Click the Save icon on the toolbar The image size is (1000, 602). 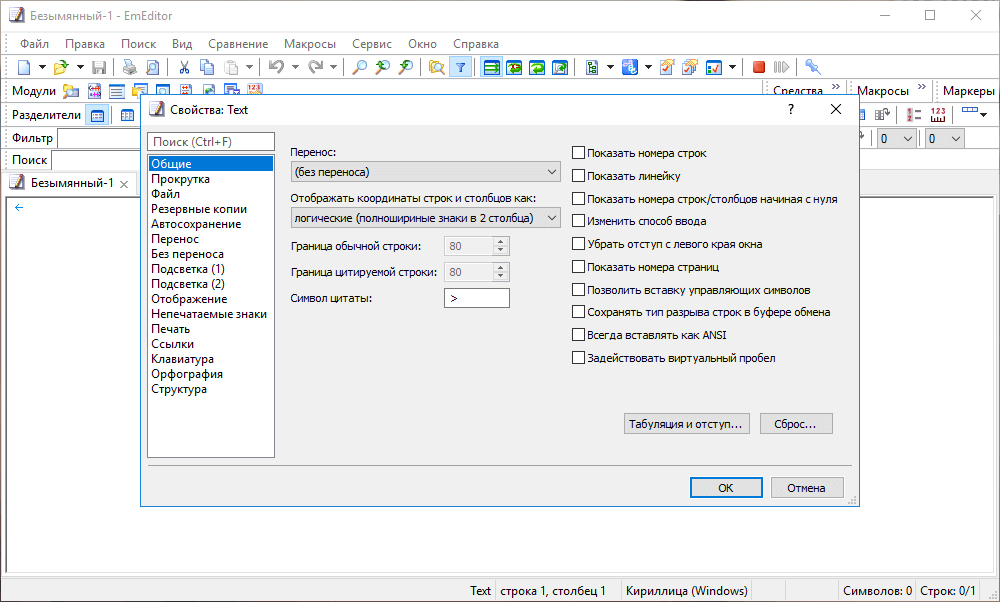pos(99,65)
